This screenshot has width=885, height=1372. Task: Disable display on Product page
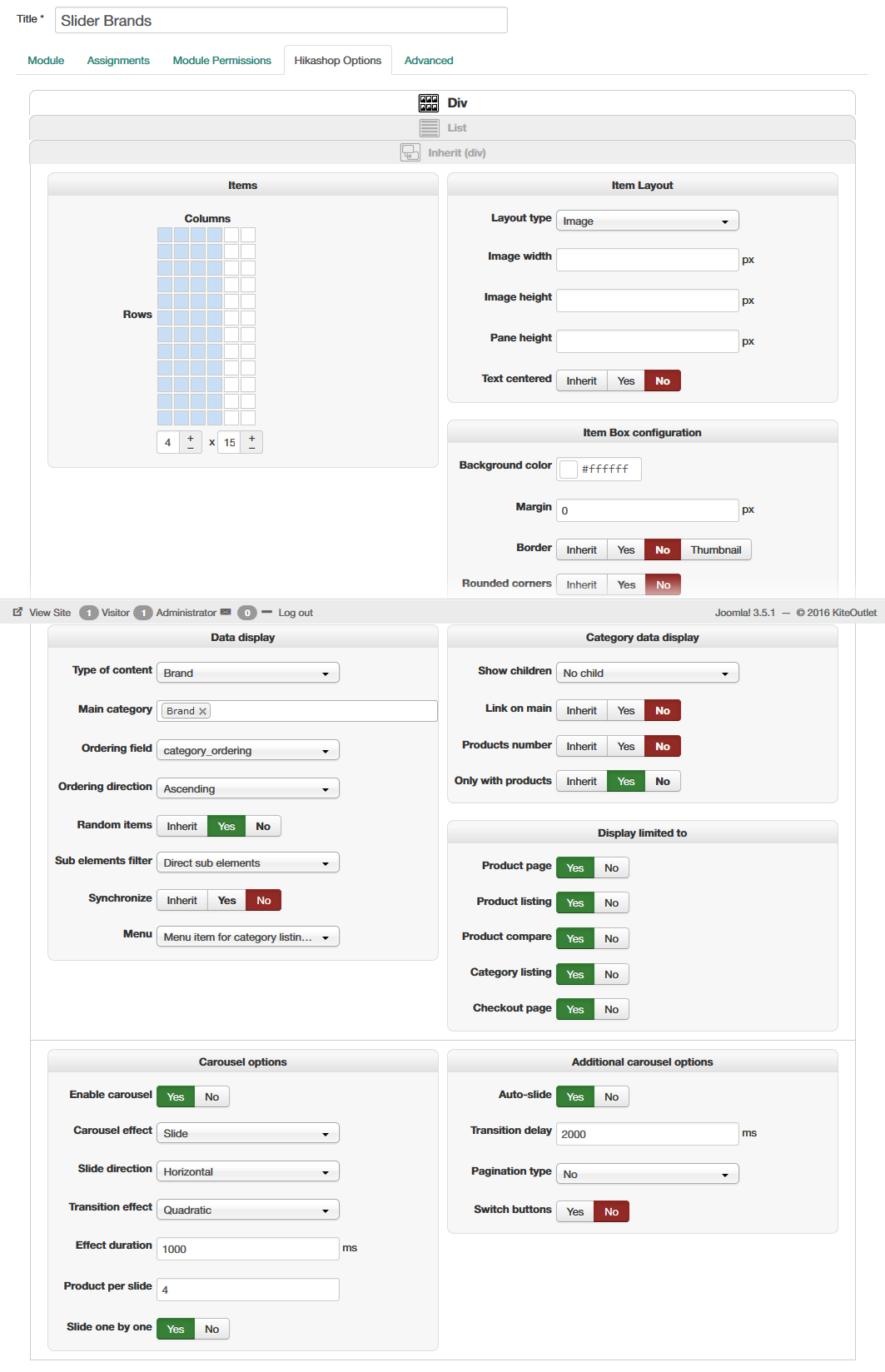tap(612, 868)
